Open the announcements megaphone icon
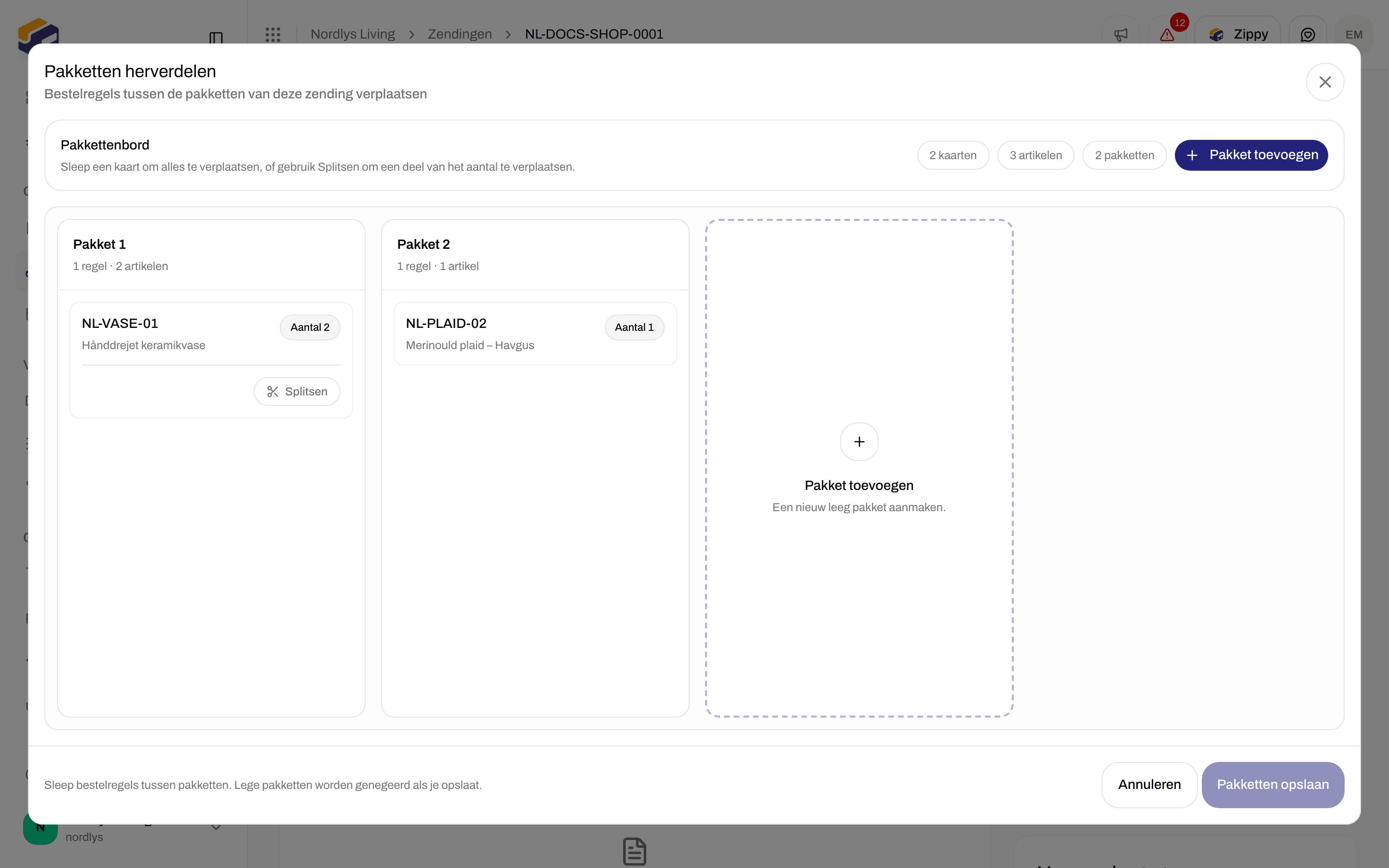This screenshot has height=868, width=1389. (x=1120, y=34)
